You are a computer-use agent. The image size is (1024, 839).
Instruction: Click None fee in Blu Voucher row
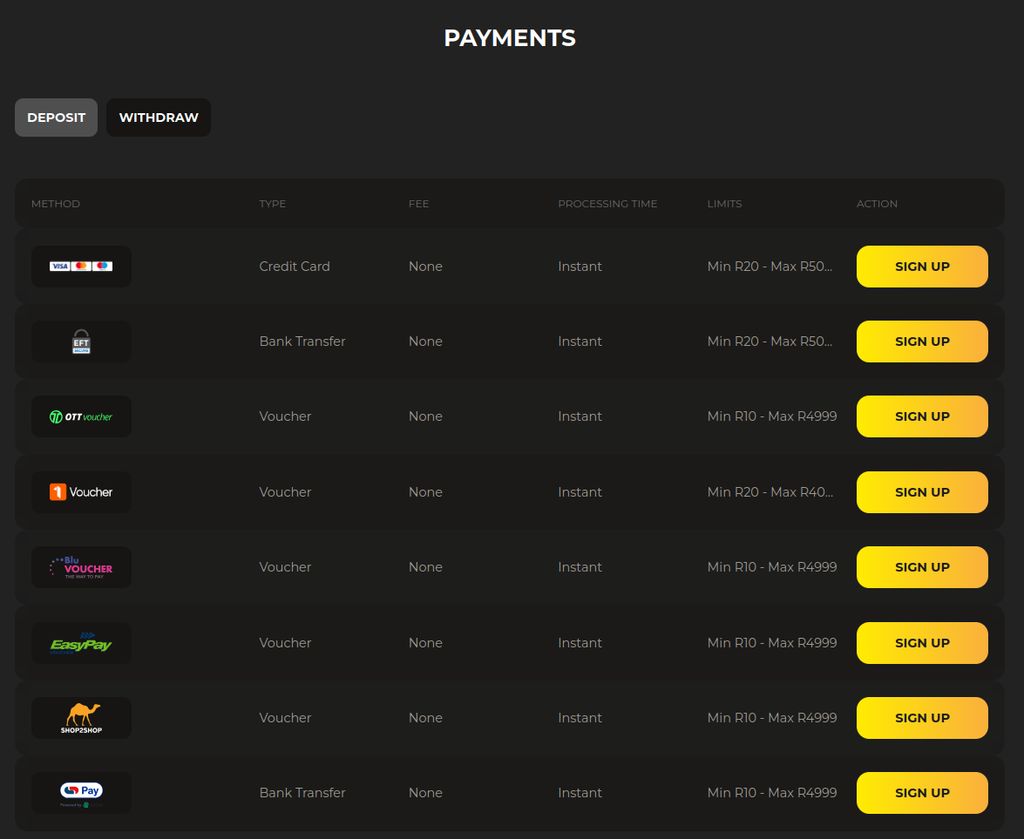(x=426, y=567)
